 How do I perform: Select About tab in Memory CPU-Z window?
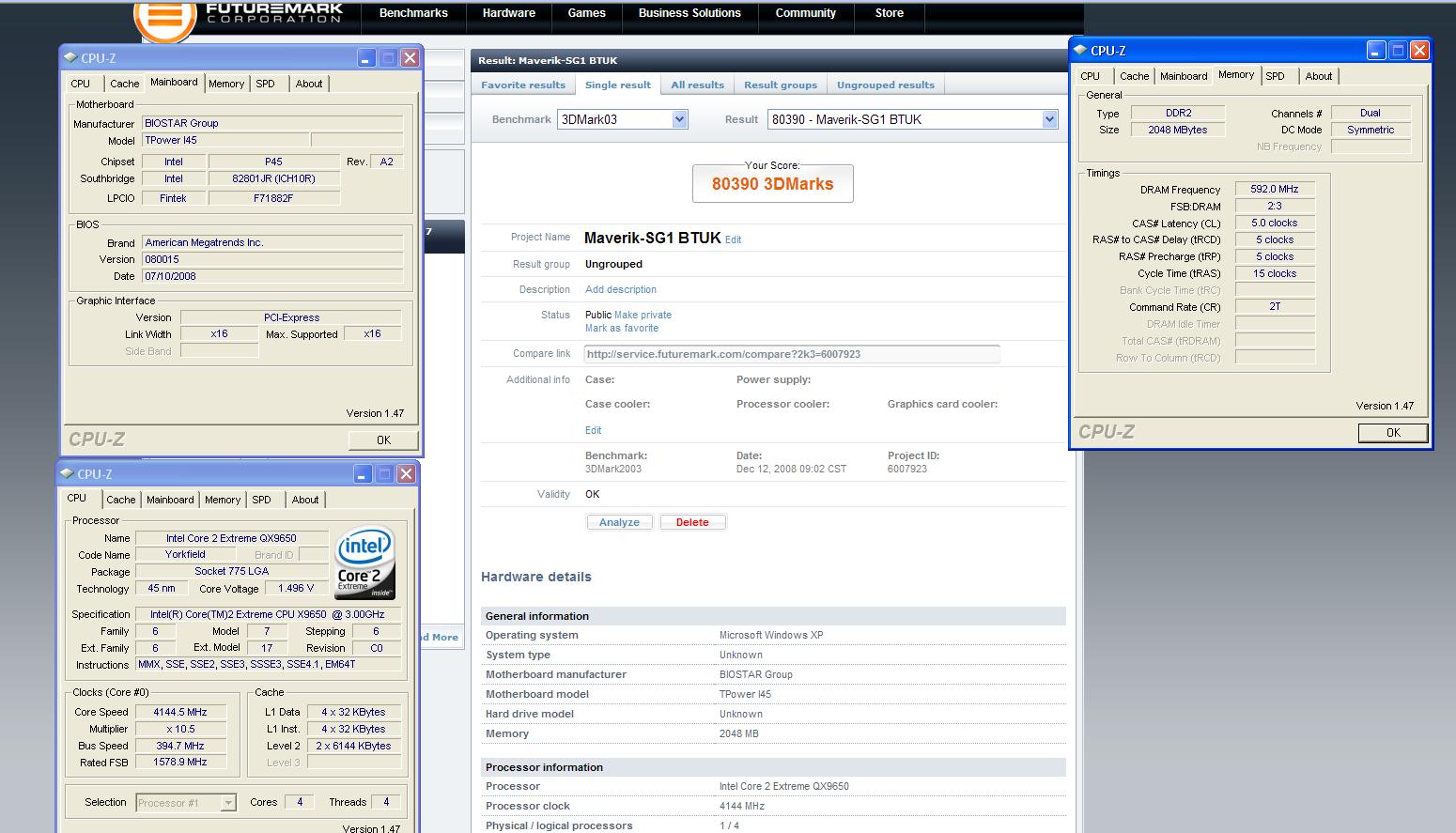(1319, 76)
